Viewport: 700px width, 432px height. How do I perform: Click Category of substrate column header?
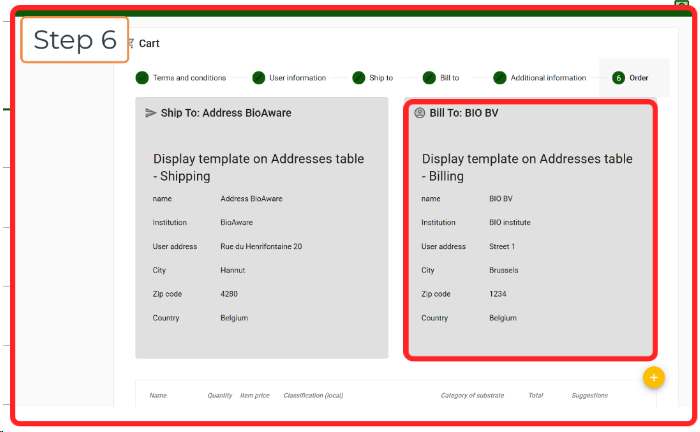(472, 395)
